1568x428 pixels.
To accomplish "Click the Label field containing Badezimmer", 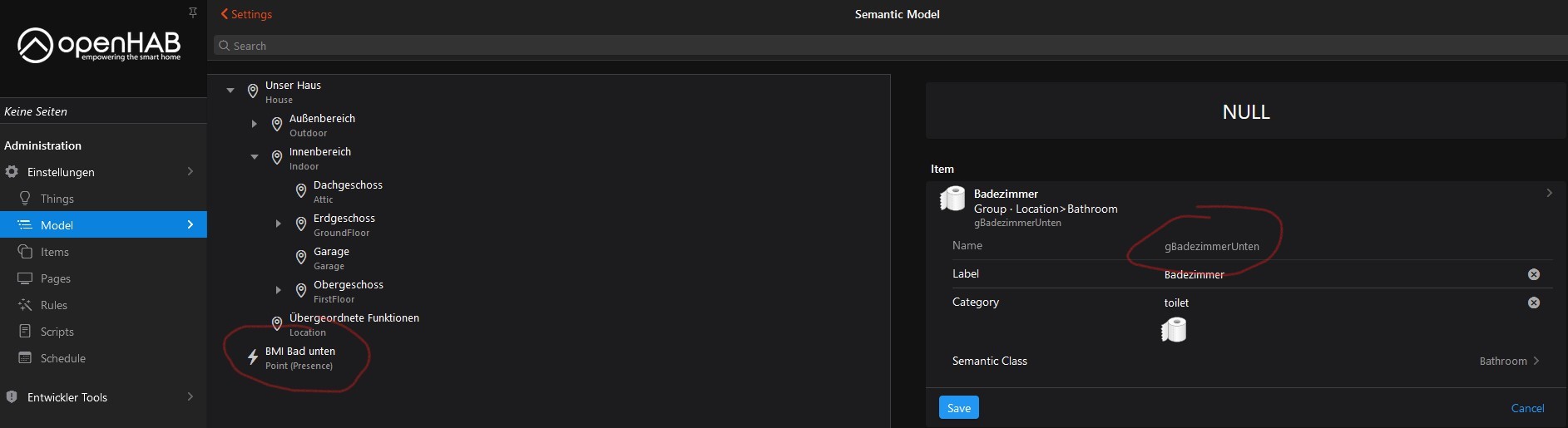I will click(1343, 274).
